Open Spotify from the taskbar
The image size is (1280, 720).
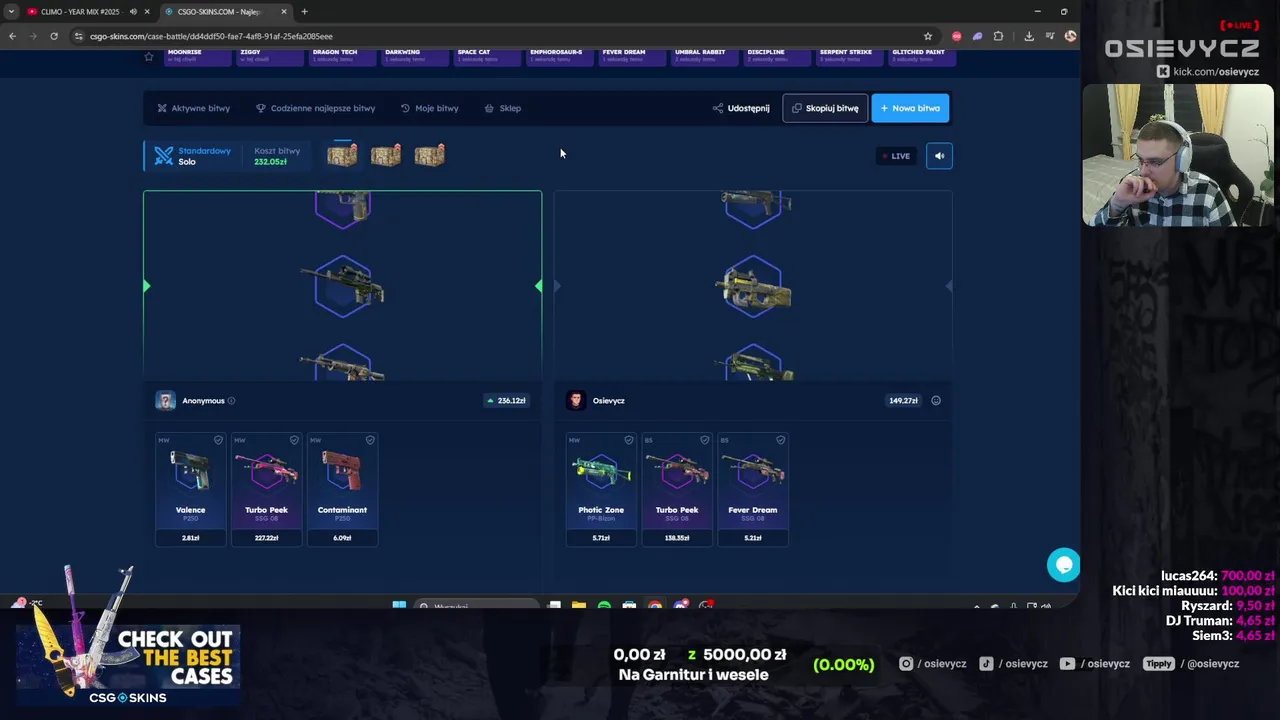604,606
